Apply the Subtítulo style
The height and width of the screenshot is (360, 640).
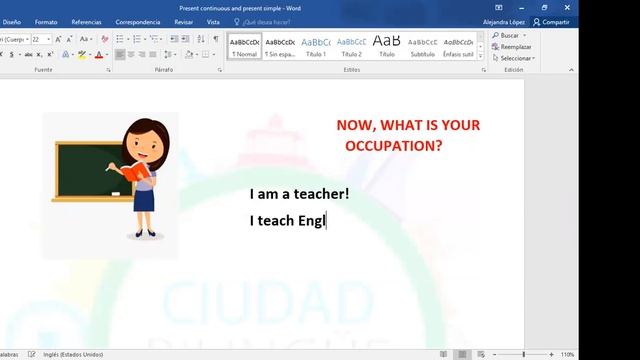(422, 46)
